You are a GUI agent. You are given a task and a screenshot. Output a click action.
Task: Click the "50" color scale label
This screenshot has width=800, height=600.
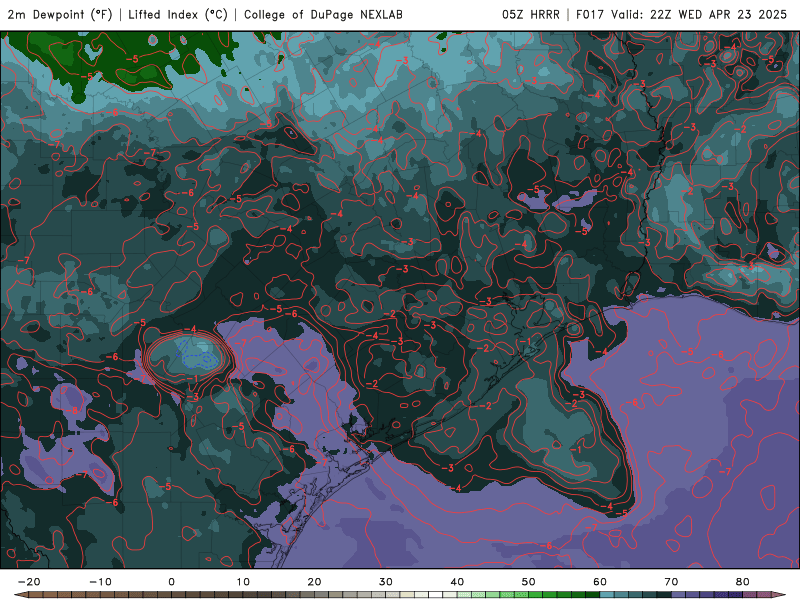pos(529,582)
